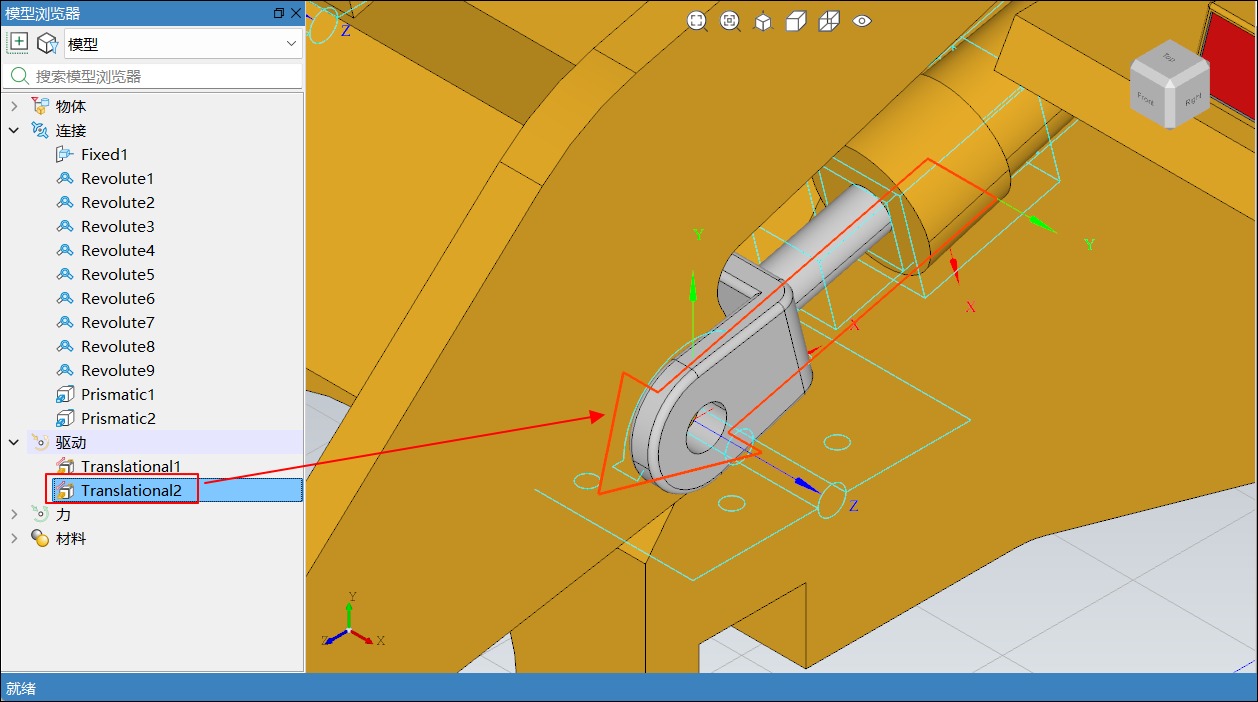
Task: Collapse the 连接 tree node
Action: tap(14, 130)
